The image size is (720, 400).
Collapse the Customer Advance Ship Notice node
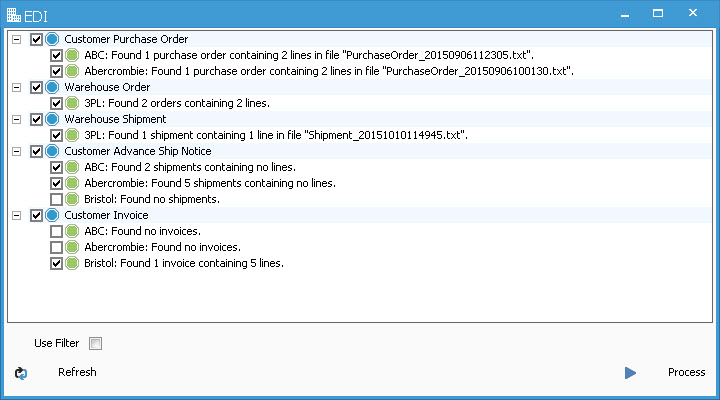[17, 152]
